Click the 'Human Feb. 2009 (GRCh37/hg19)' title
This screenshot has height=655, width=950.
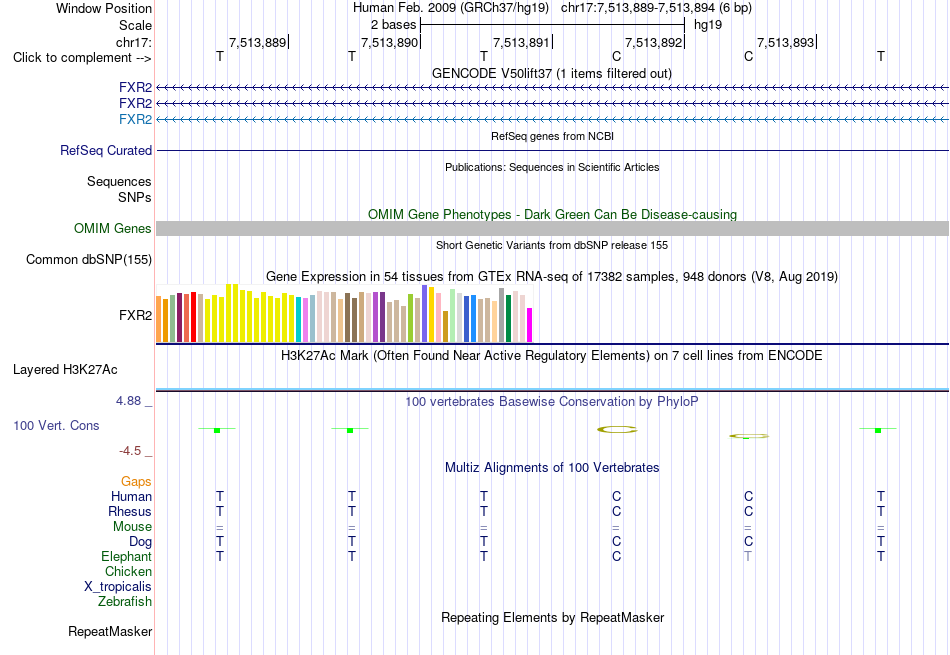[x=451, y=8]
